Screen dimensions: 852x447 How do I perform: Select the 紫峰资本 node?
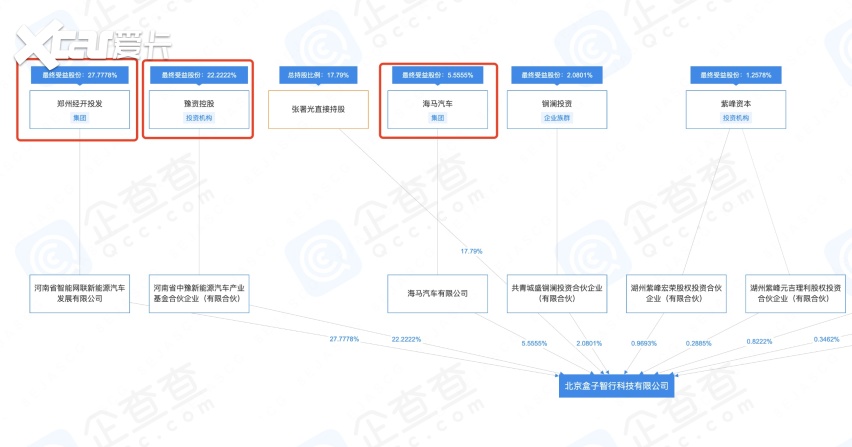(x=736, y=110)
